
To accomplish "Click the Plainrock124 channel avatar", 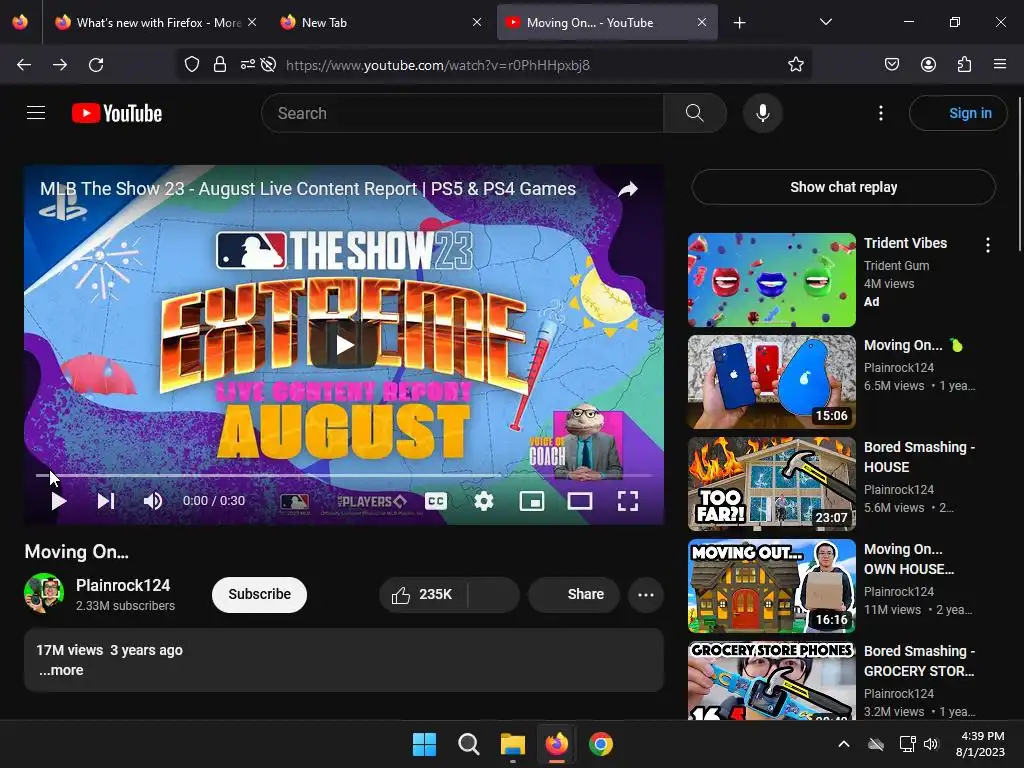I will click(x=44, y=593).
